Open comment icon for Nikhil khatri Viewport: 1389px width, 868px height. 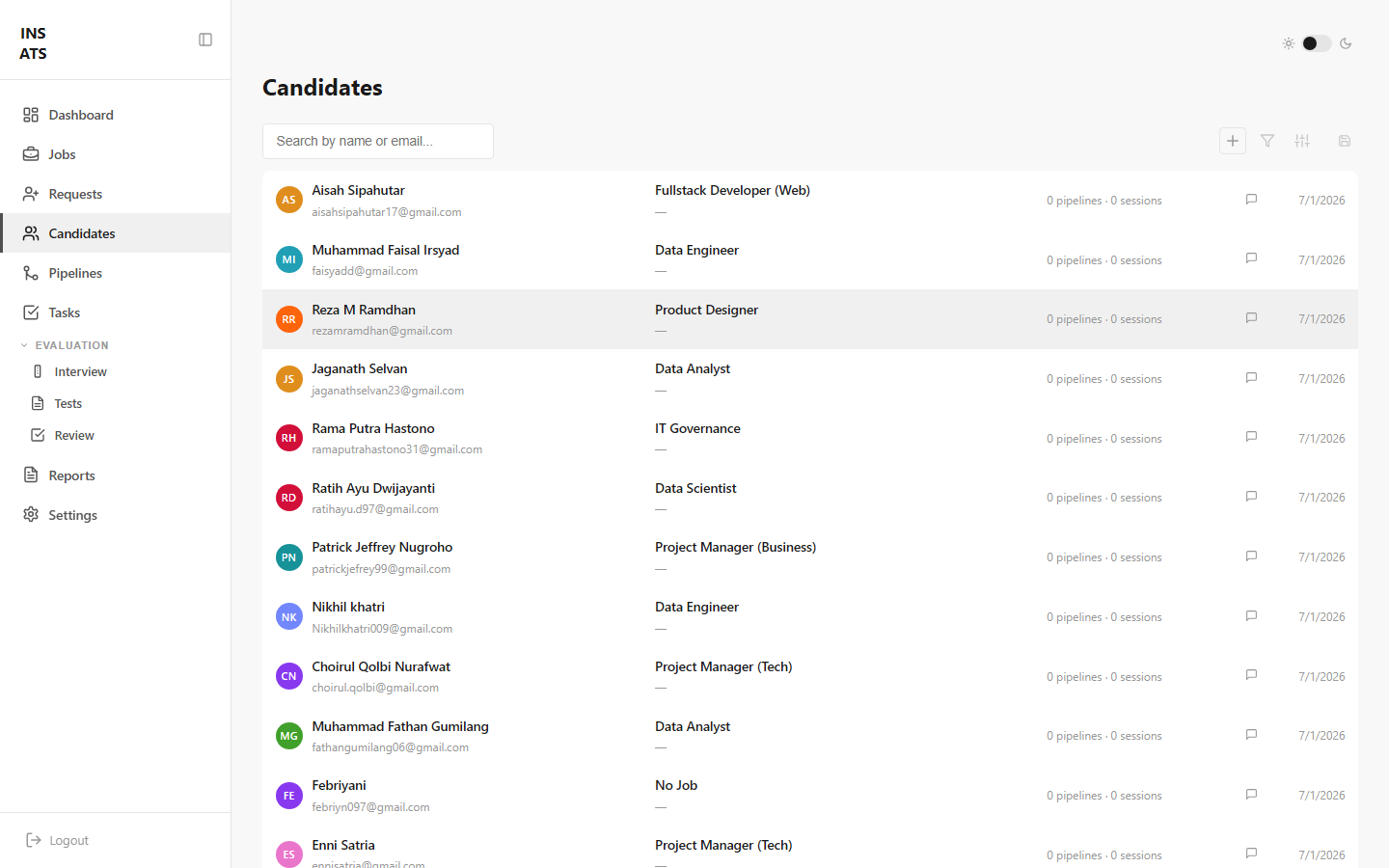(x=1251, y=616)
